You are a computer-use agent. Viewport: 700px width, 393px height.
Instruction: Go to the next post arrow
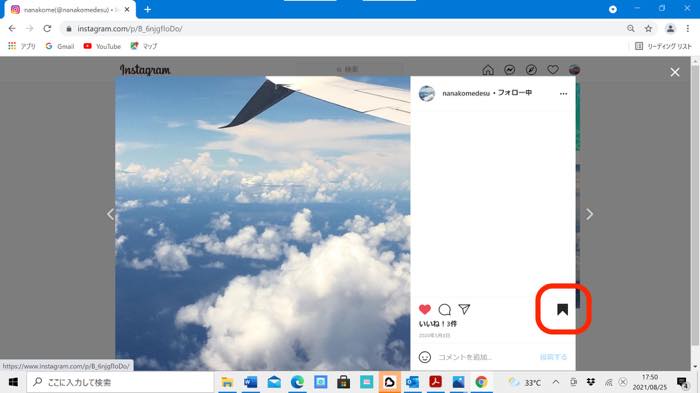pyautogui.click(x=589, y=214)
